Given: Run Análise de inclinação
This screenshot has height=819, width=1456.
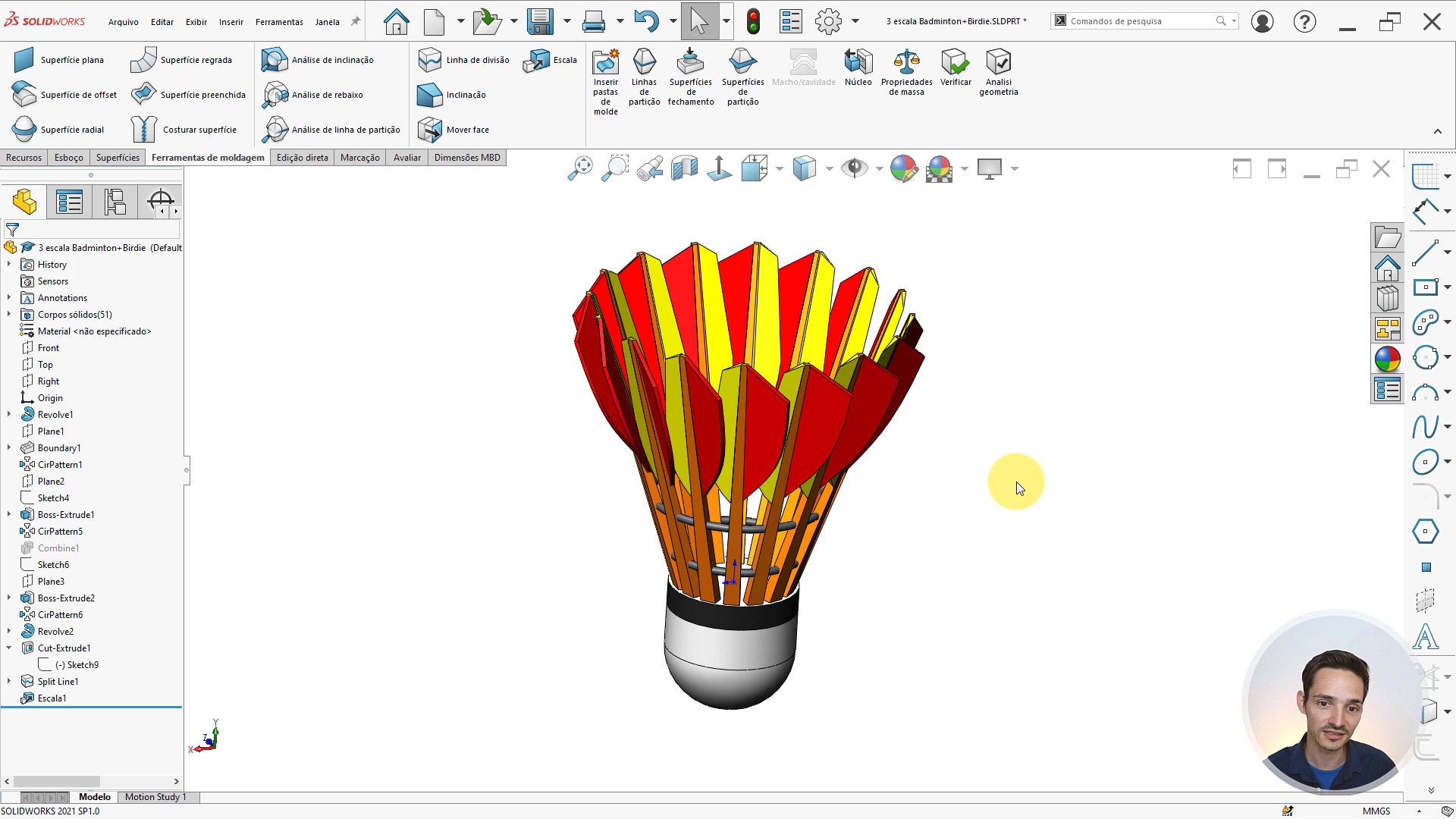Looking at the screenshot, I should (318, 60).
